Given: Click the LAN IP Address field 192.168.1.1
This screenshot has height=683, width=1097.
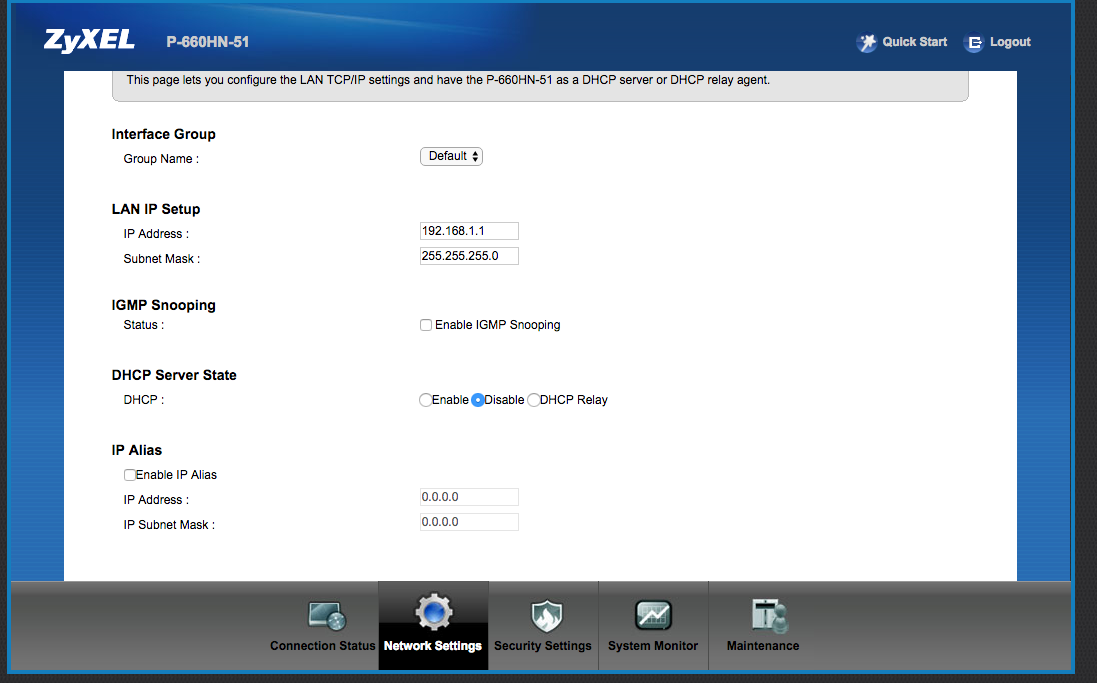Looking at the screenshot, I should click(x=469, y=231).
